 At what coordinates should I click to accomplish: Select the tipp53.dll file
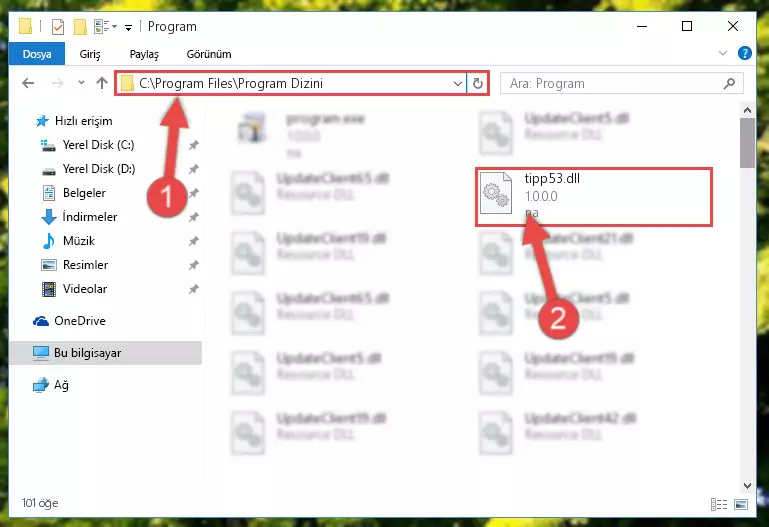click(594, 197)
